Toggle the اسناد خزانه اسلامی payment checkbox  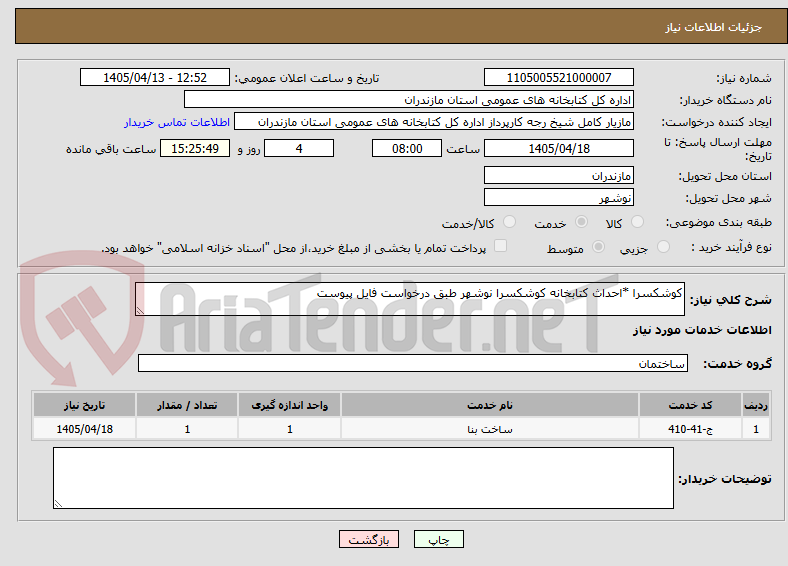(501, 246)
